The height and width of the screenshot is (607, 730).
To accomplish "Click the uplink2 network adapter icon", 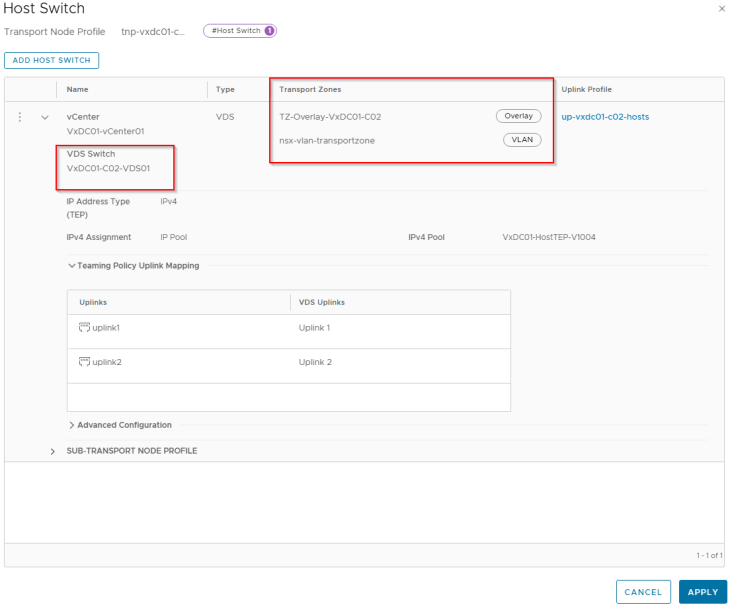I will point(84,362).
